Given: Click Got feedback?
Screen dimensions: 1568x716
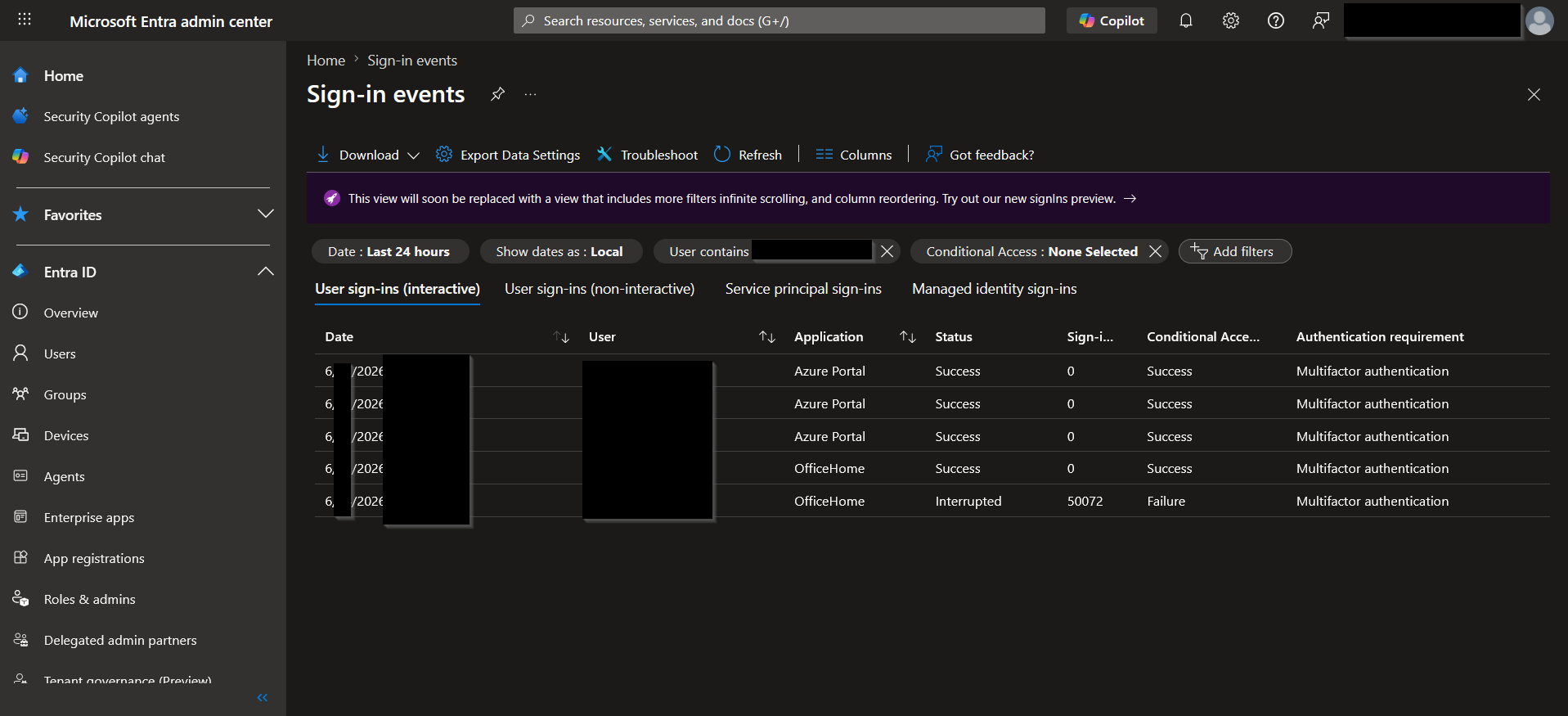Looking at the screenshot, I should click(980, 155).
